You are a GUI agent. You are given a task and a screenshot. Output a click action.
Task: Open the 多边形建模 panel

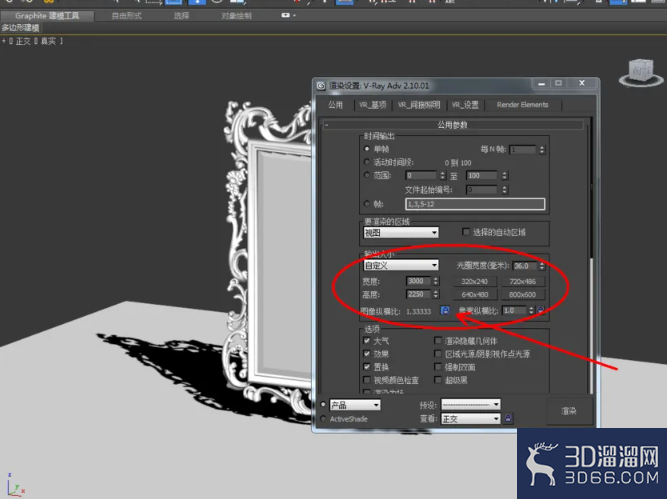coord(20,28)
